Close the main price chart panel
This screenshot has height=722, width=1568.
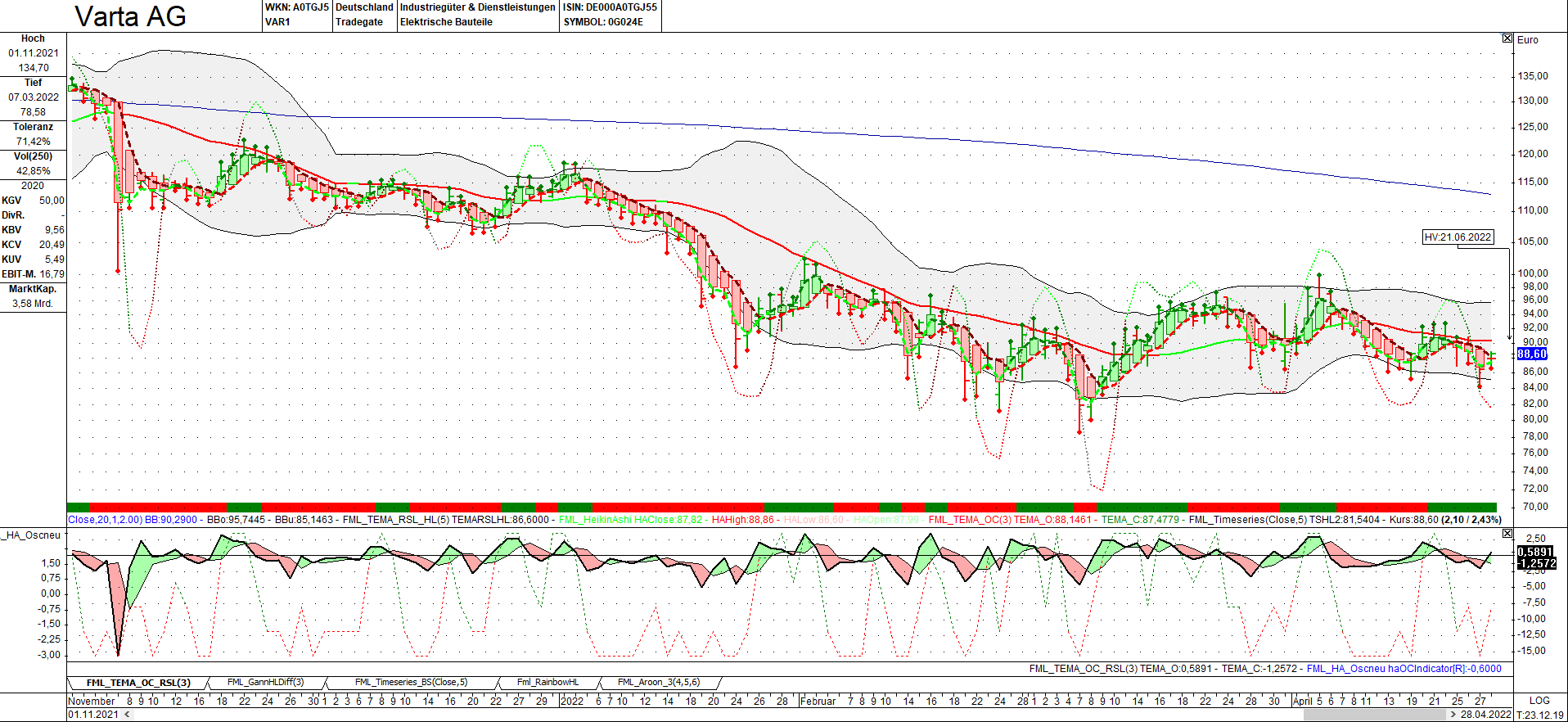click(x=1507, y=38)
